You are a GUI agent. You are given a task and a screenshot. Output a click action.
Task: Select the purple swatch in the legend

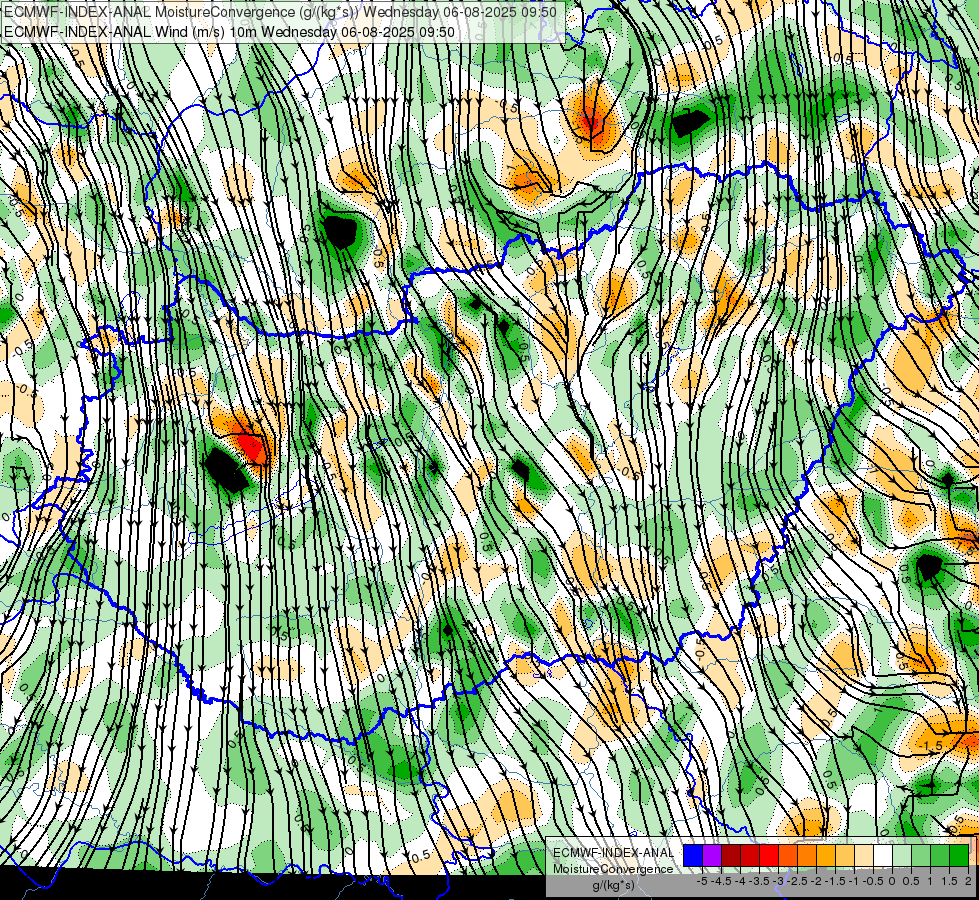coord(712,855)
